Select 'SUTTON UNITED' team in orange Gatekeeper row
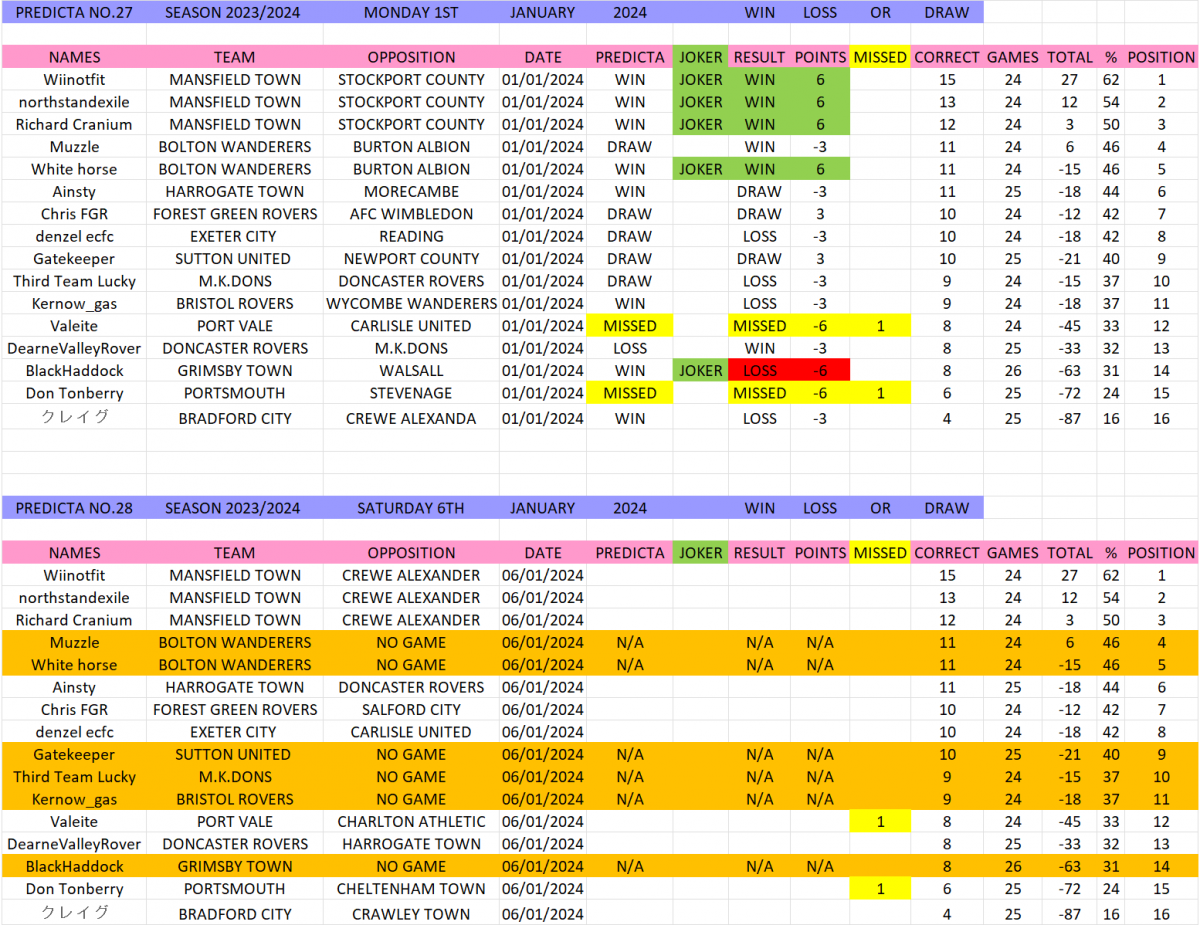The height and width of the screenshot is (925, 1200). (235, 755)
